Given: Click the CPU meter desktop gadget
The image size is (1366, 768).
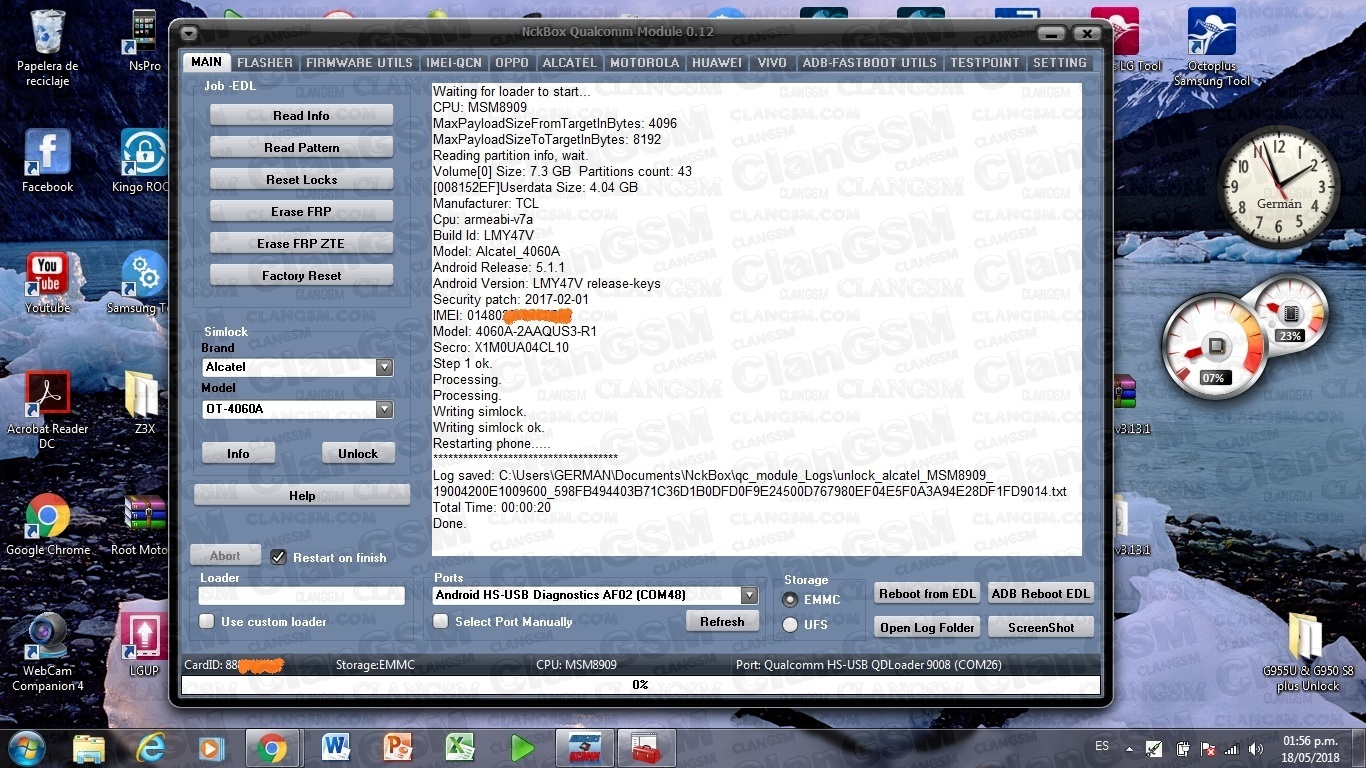Looking at the screenshot, I should 1214,346.
